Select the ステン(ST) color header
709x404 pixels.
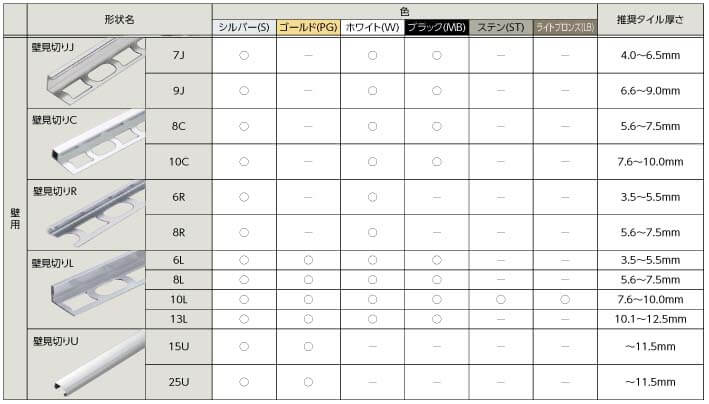[x=500, y=28]
